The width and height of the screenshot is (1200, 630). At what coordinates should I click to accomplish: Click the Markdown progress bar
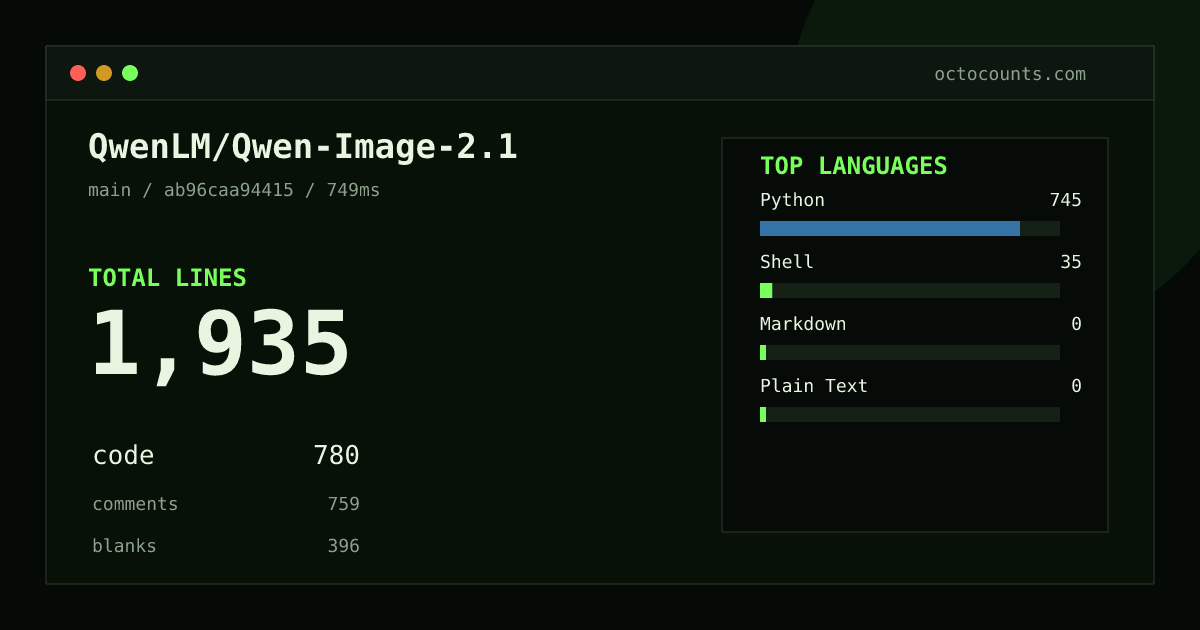[x=910, y=352]
